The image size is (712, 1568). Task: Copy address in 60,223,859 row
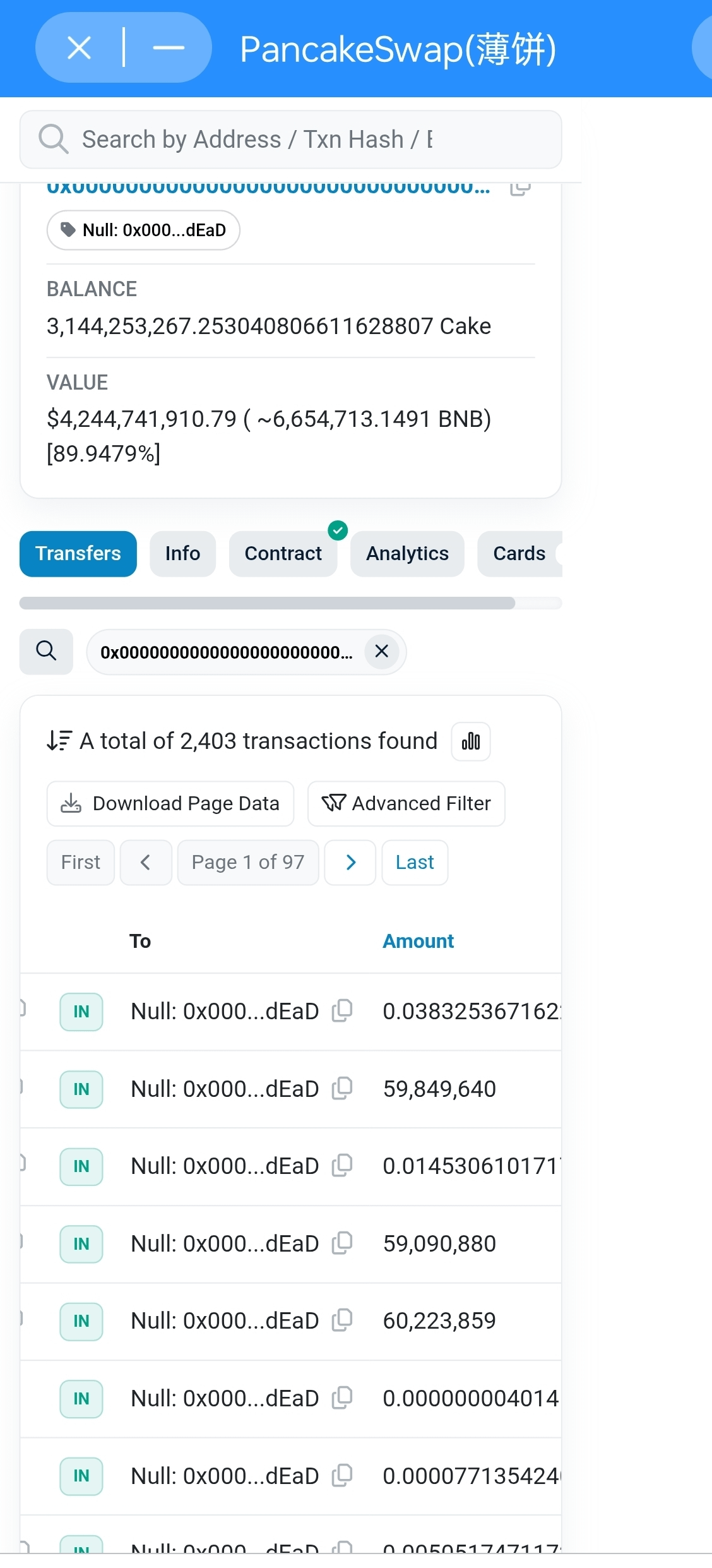pyautogui.click(x=341, y=1320)
